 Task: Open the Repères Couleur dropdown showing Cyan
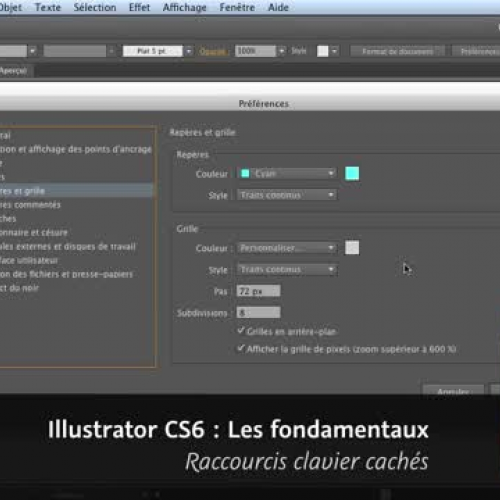pyautogui.click(x=287, y=173)
